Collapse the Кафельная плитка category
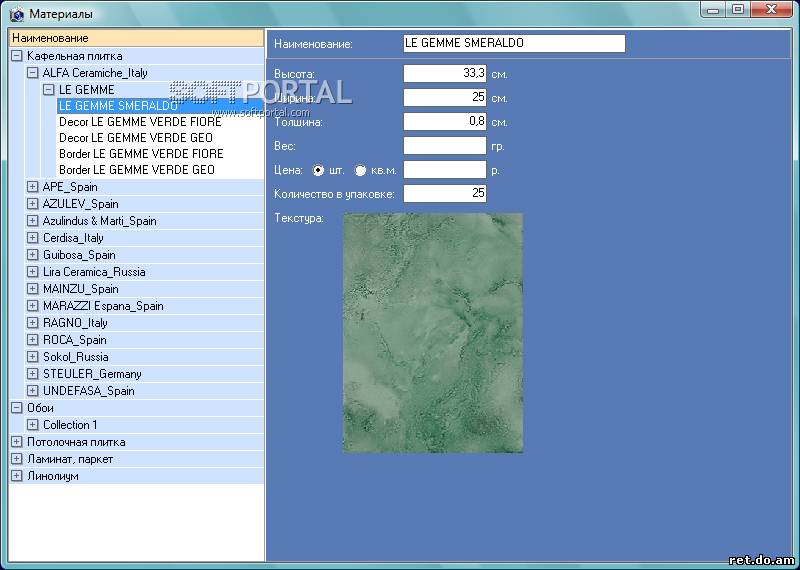The height and width of the screenshot is (570, 800). pyautogui.click(x=17, y=56)
